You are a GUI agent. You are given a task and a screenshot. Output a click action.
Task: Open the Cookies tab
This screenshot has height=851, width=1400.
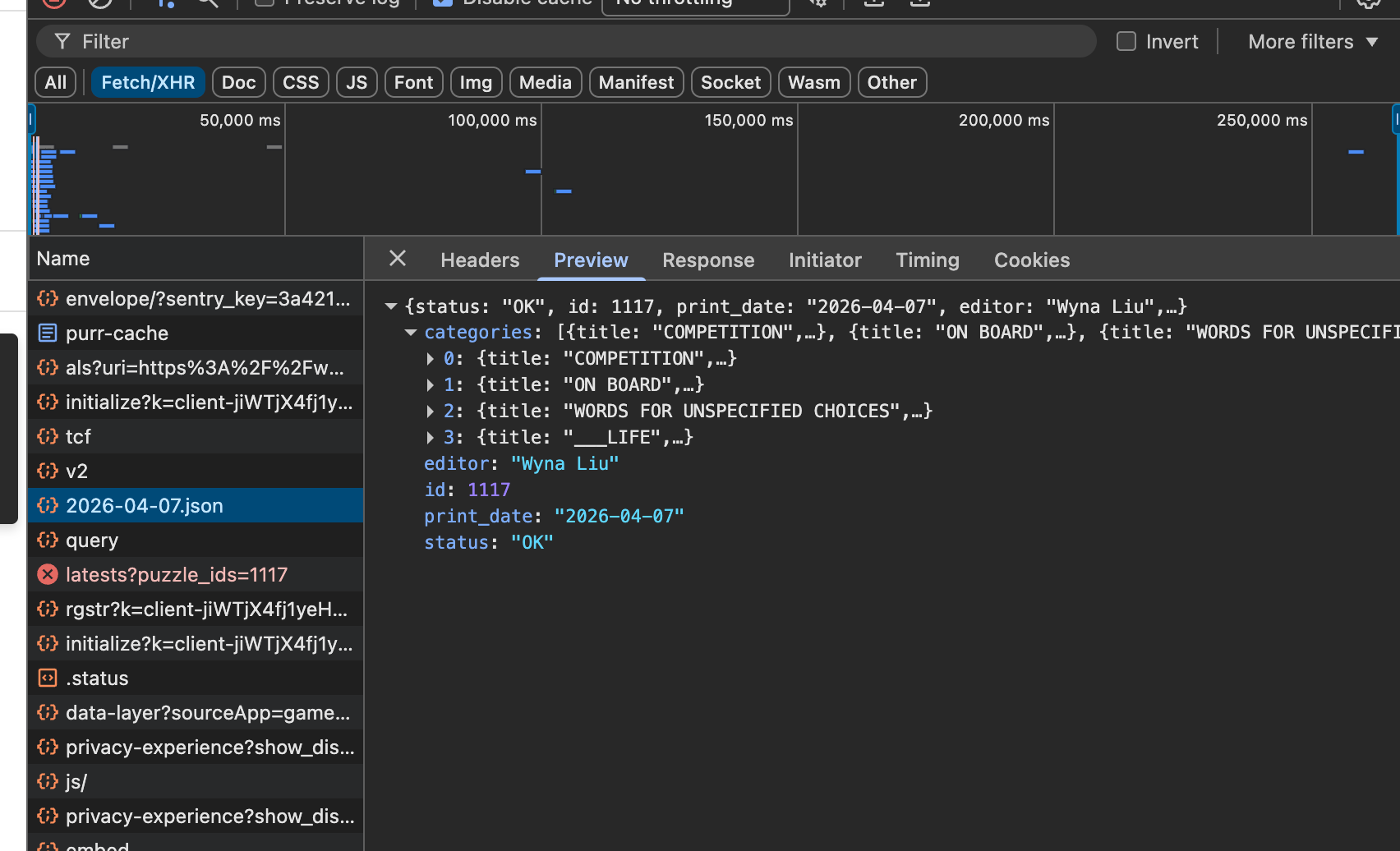point(1031,260)
